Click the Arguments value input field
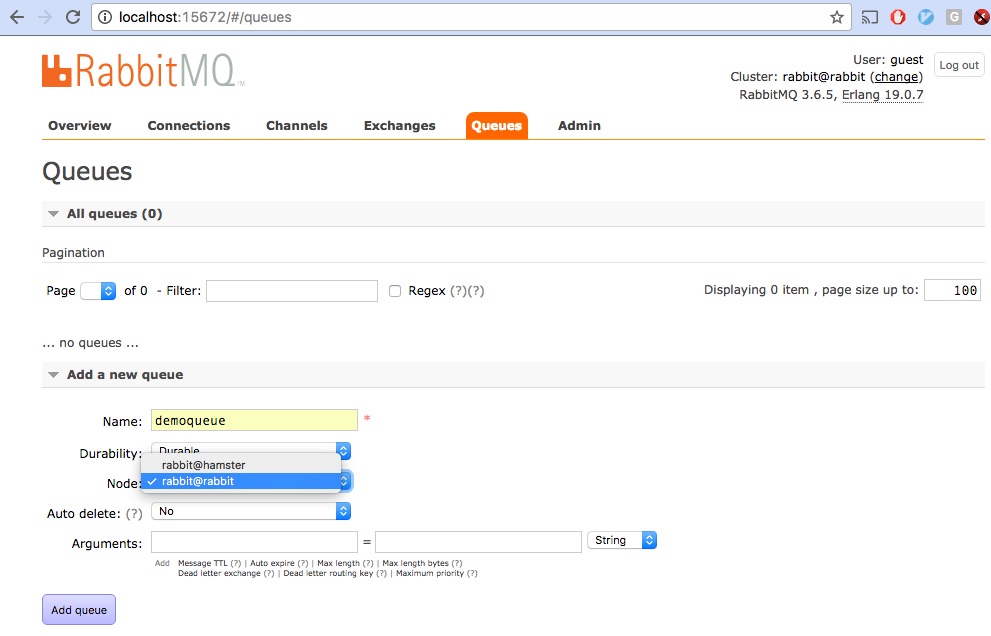991x636 pixels. (478, 542)
